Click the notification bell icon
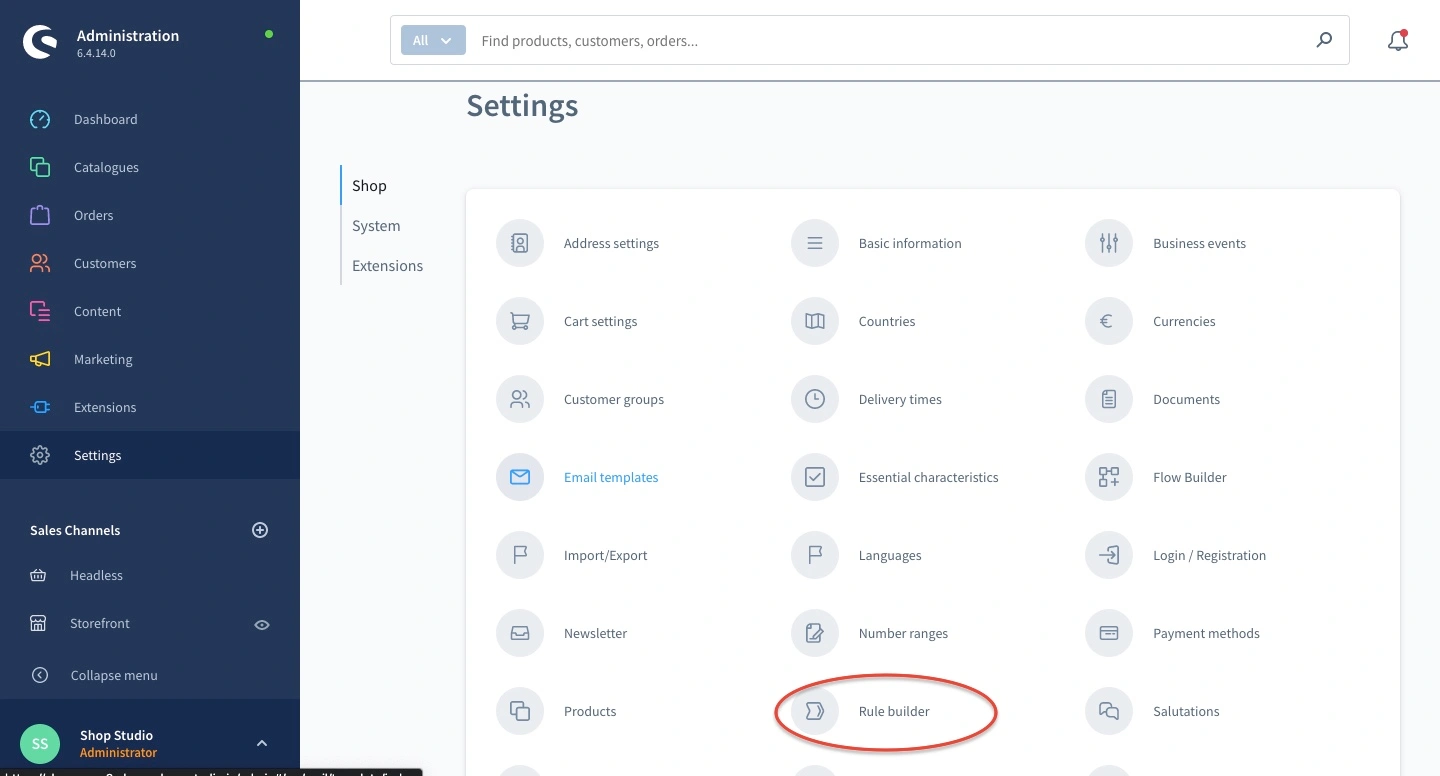This screenshot has width=1440, height=776. point(1397,41)
